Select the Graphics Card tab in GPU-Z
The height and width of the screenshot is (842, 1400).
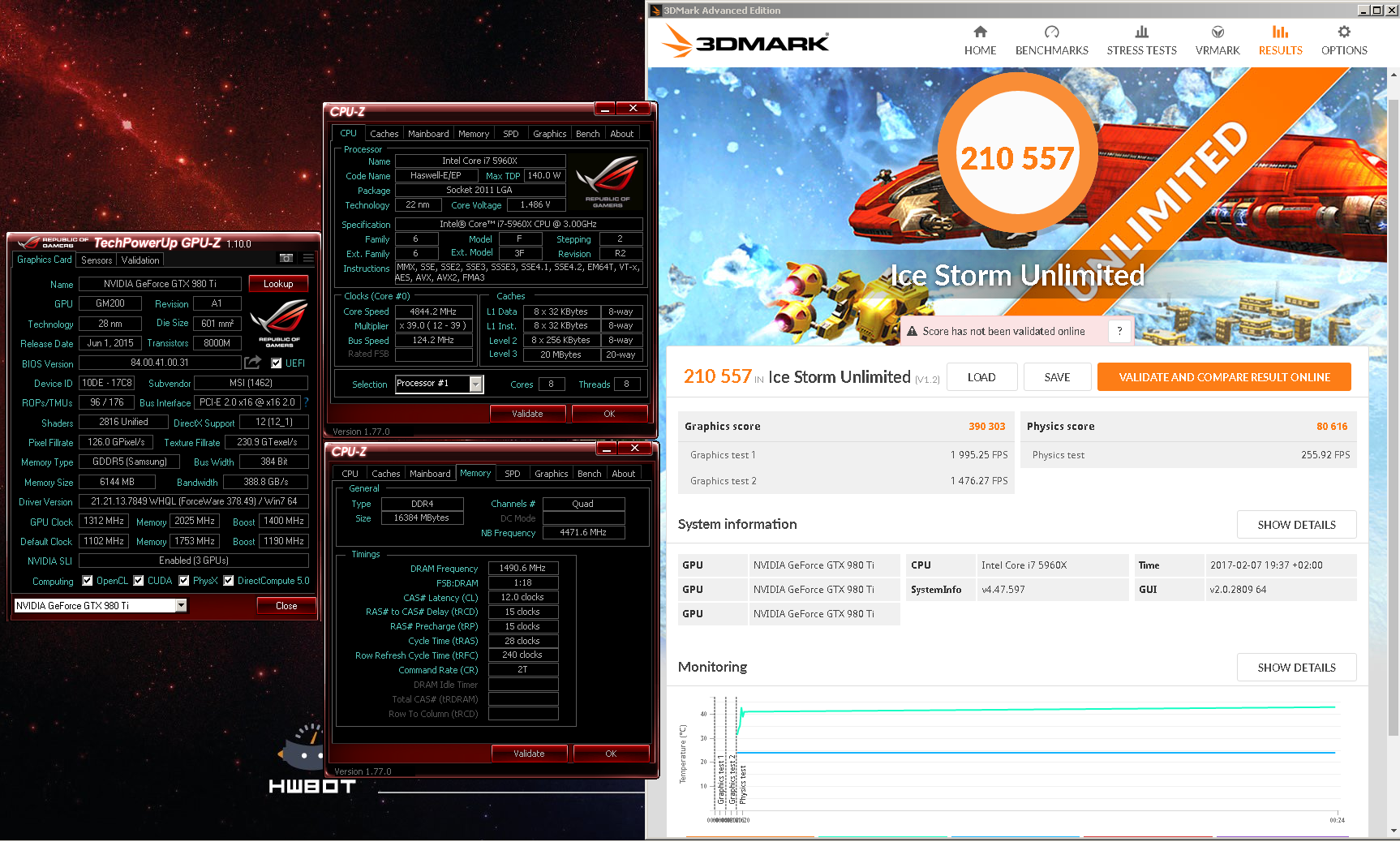pyautogui.click(x=45, y=260)
